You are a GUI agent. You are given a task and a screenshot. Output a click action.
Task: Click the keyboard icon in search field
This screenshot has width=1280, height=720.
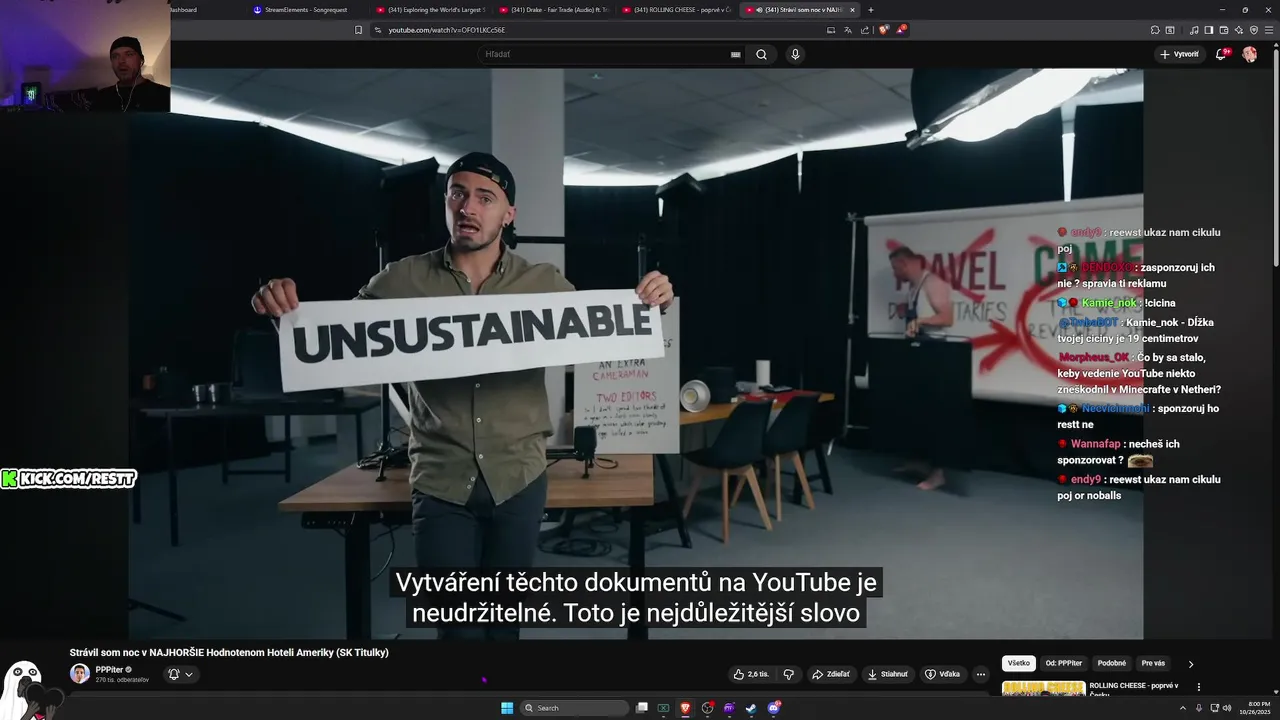pos(736,54)
